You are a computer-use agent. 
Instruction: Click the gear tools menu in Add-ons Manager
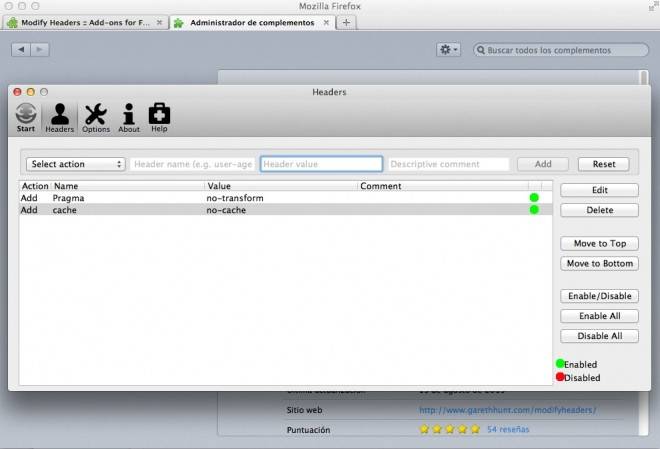point(448,50)
